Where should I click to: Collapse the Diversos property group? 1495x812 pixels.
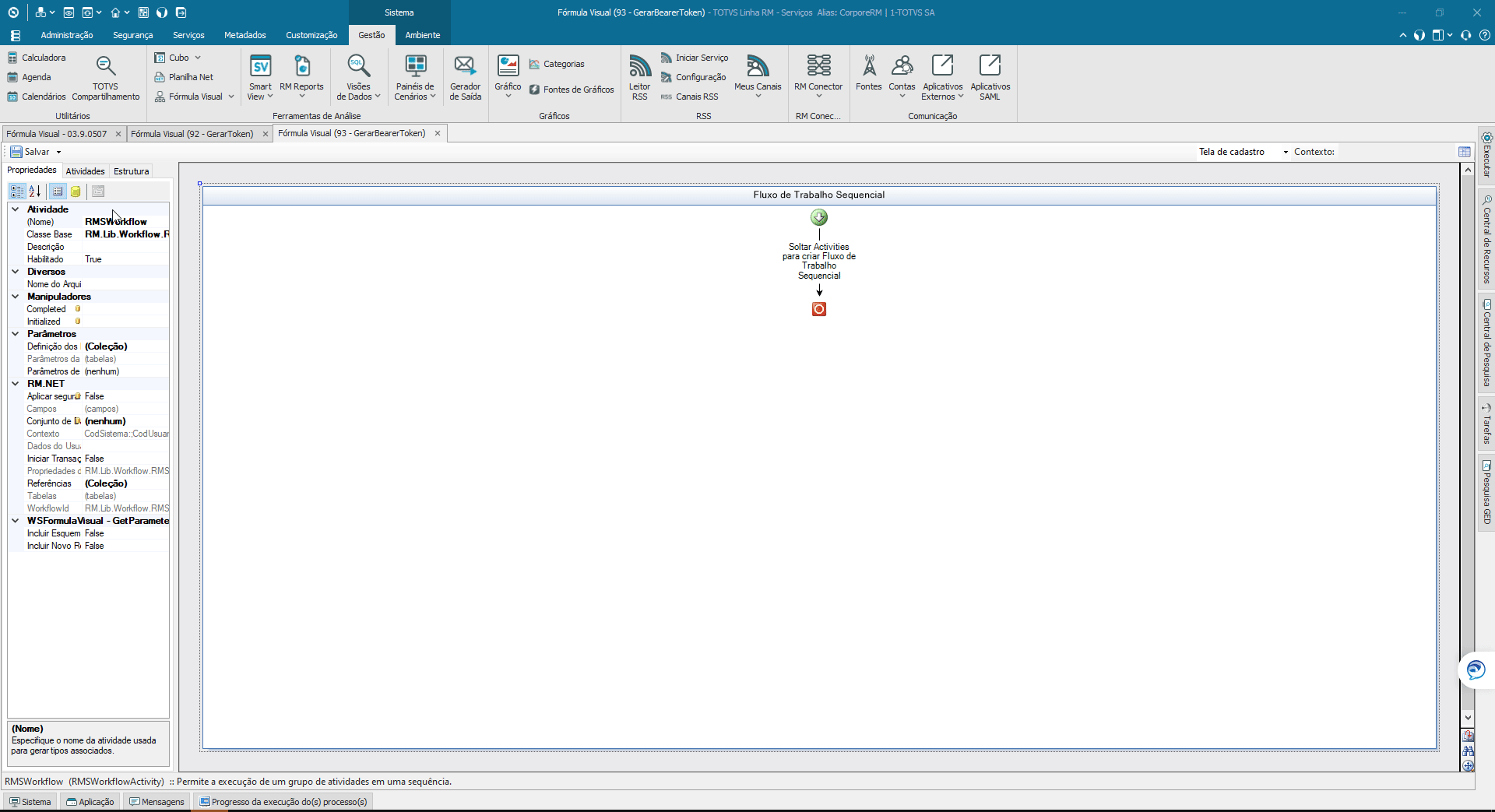pos(15,272)
